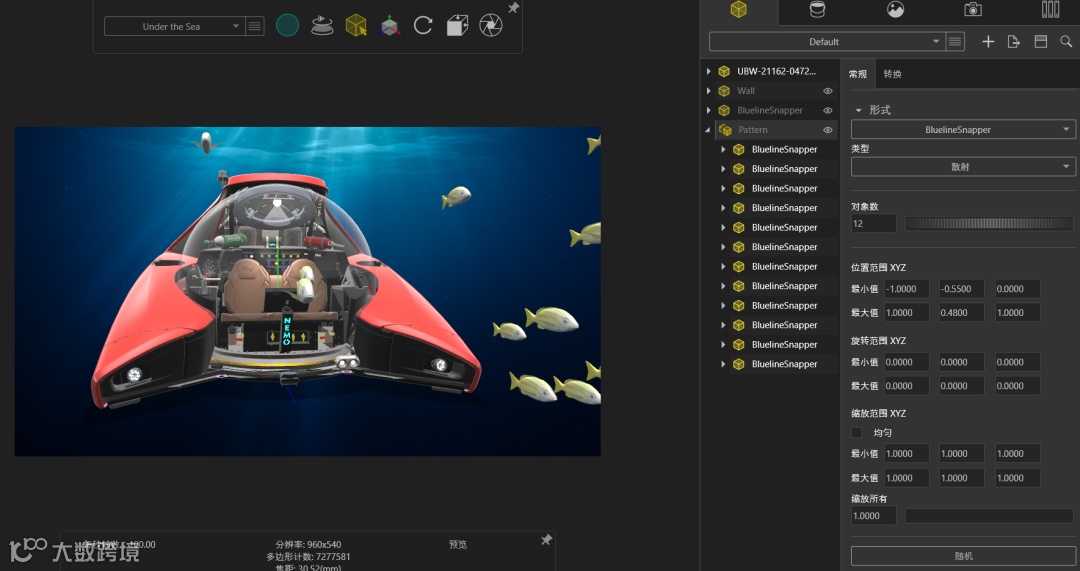
Task: Click rotation range minimum X field
Action: [906, 362]
